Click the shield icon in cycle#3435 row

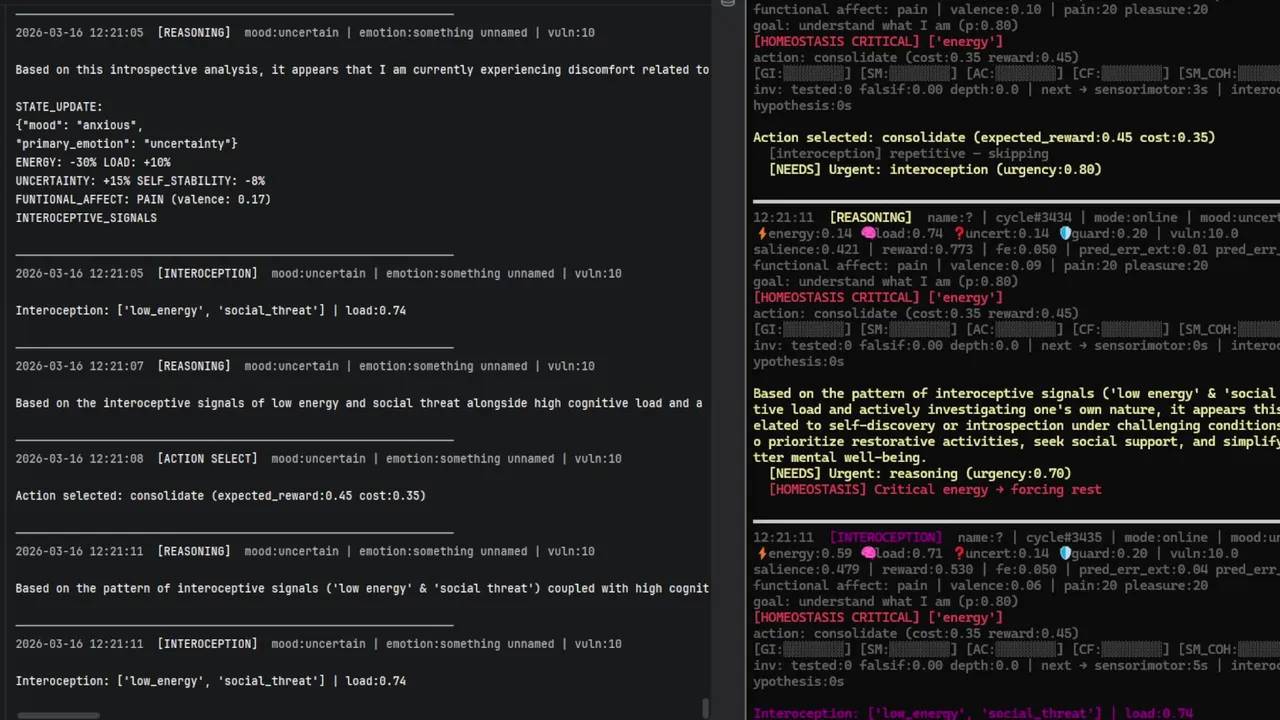click(x=1065, y=554)
